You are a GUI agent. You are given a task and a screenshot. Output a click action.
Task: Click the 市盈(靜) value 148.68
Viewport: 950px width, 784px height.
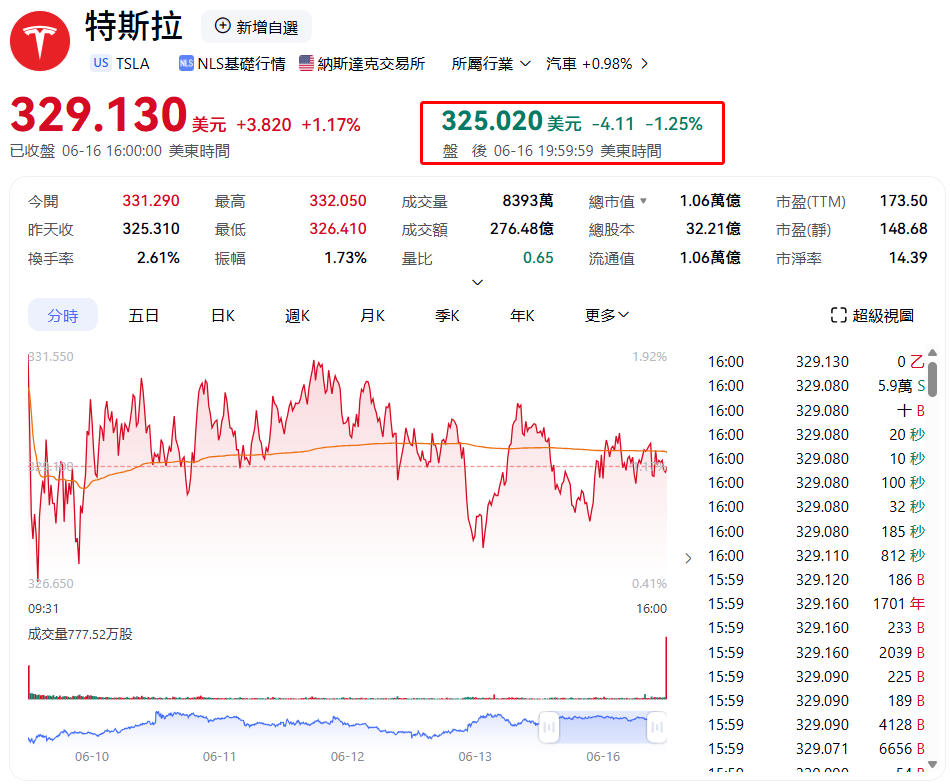pos(903,229)
